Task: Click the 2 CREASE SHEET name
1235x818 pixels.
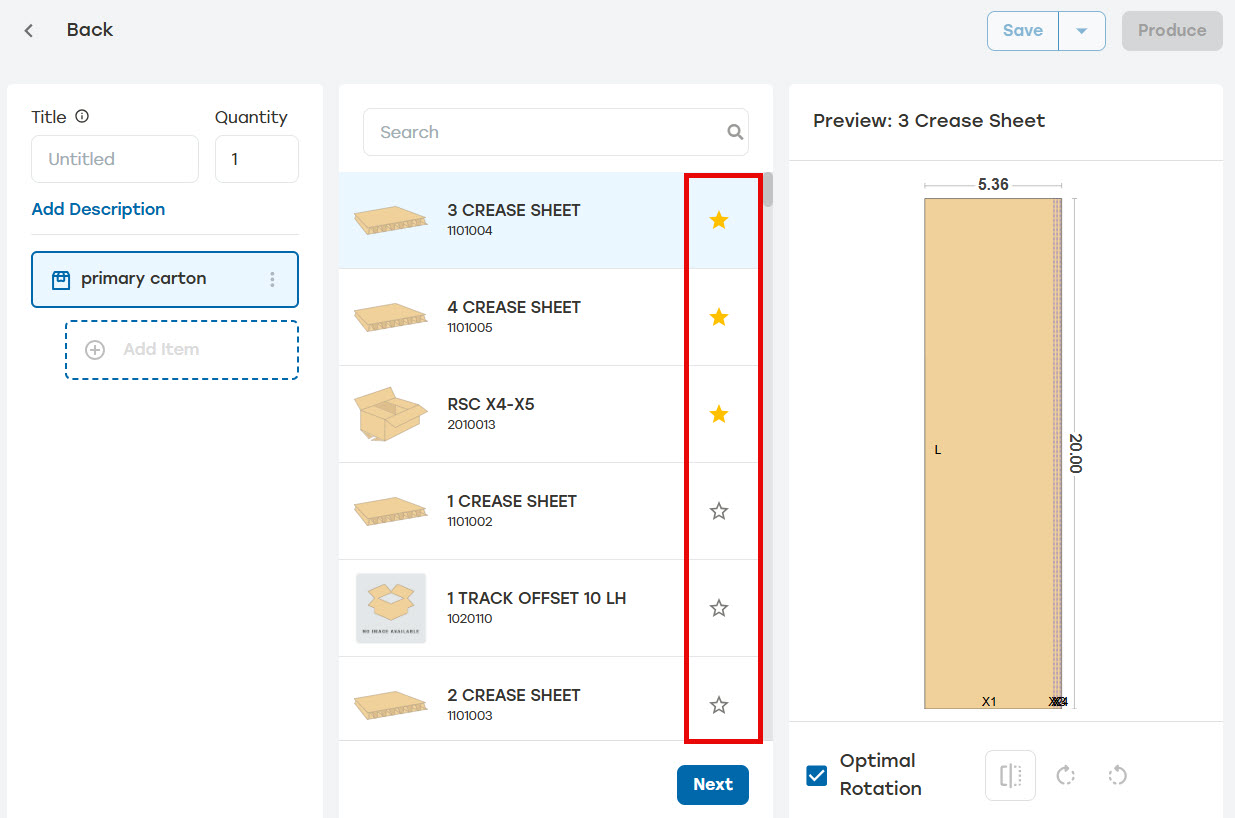Action: (x=514, y=695)
